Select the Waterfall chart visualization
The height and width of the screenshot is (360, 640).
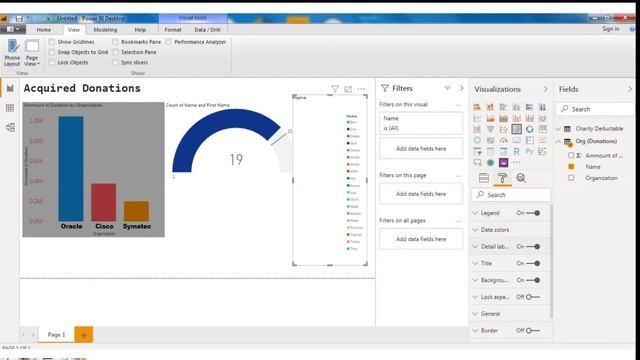[x=477, y=129]
